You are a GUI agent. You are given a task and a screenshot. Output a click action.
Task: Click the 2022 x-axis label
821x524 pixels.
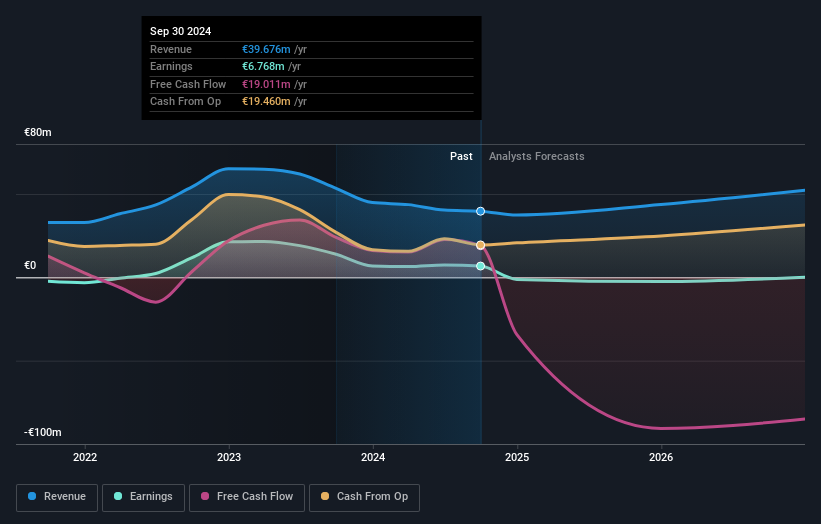tap(85, 458)
